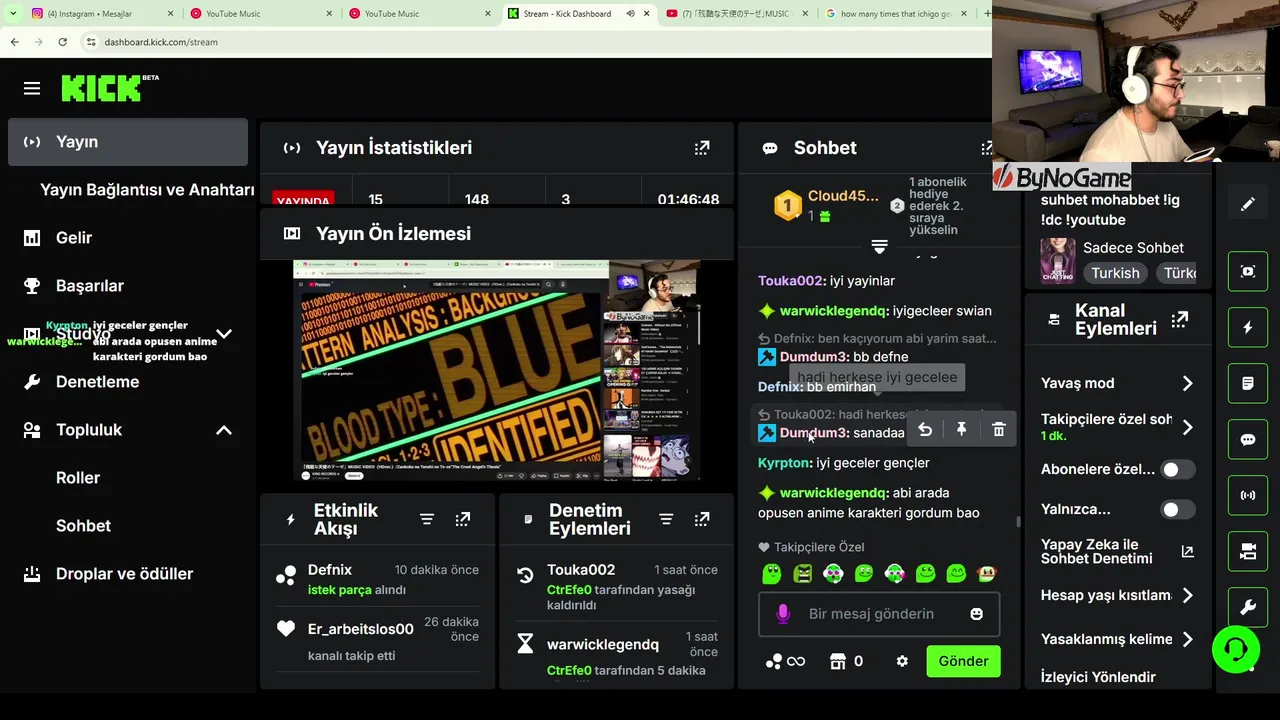Click the stream preview thumbnail

[x=497, y=370]
